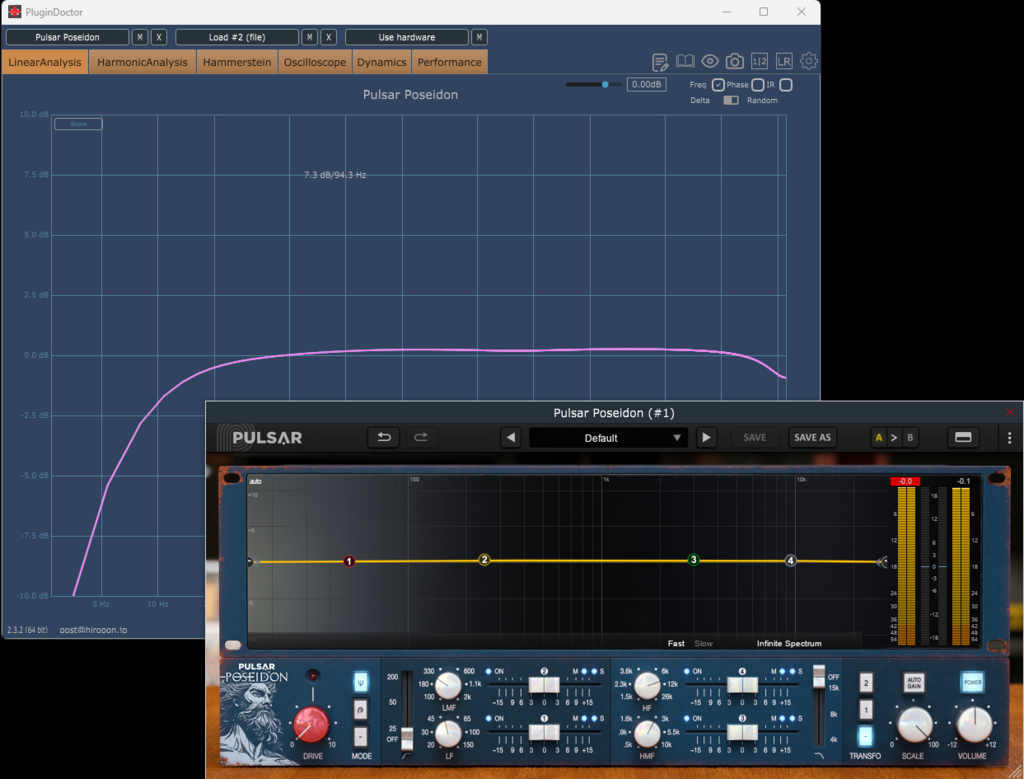1024x779 pixels.
Task: Click the undo arrow in Pulsar header
Action: pyautogui.click(x=384, y=437)
